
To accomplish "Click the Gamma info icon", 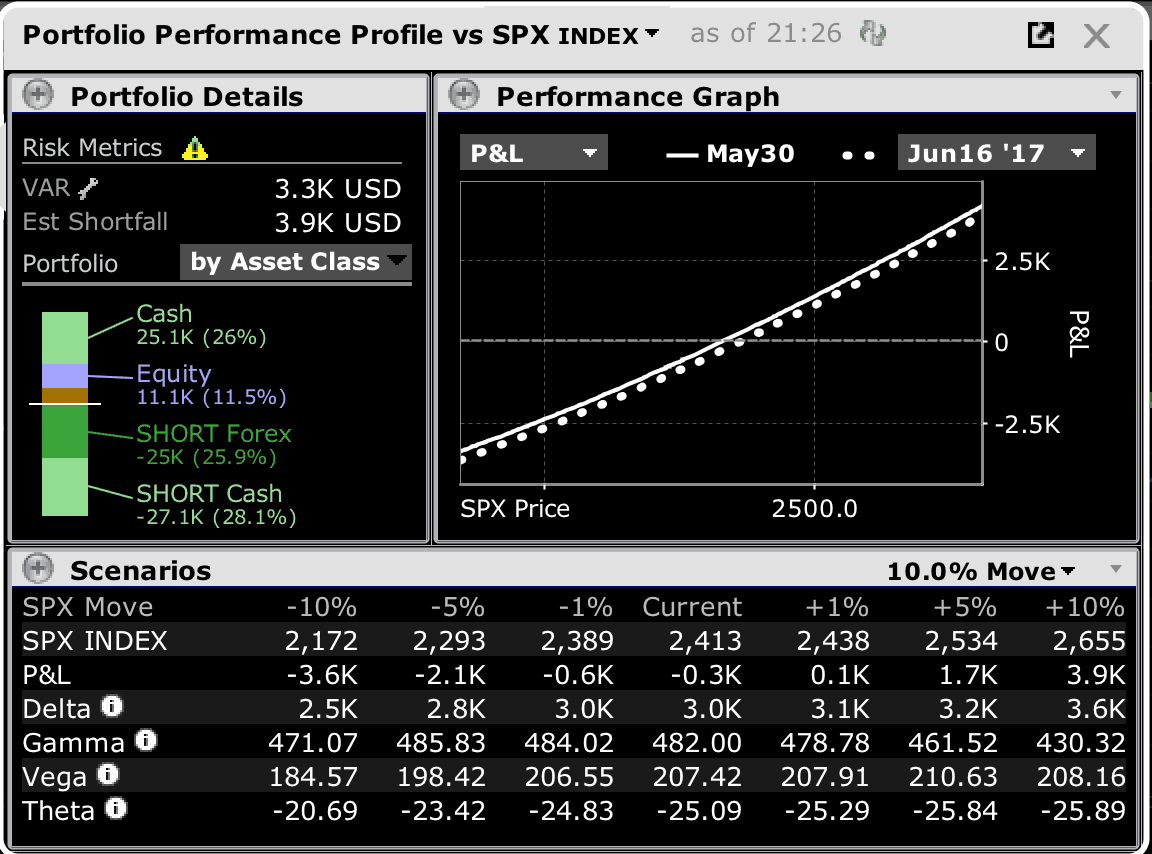I will 146,741.
